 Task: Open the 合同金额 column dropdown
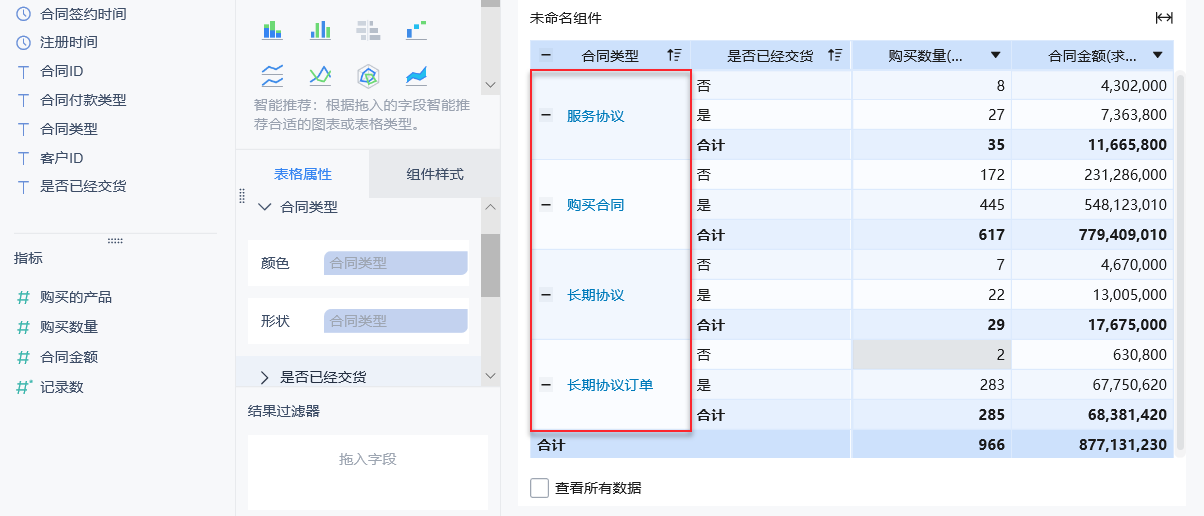click(x=1158, y=56)
